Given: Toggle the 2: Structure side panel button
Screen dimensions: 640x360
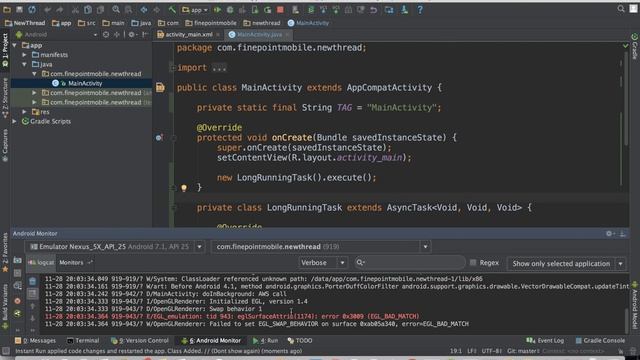Looking at the screenshot, I should (x=5, y=98).
